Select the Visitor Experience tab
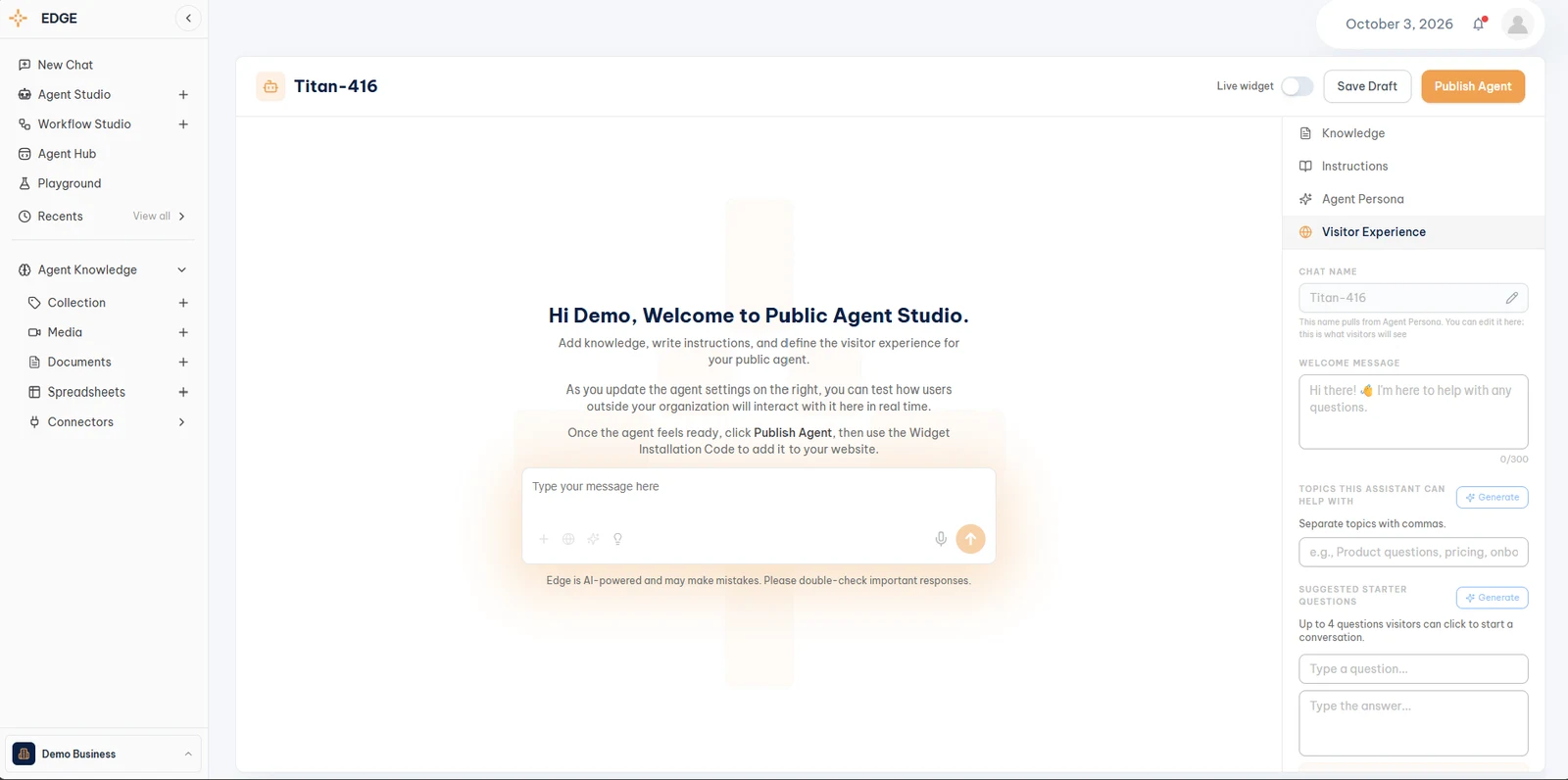The height and width of the screenshot is (780, 1568). tap(1413, 232)
